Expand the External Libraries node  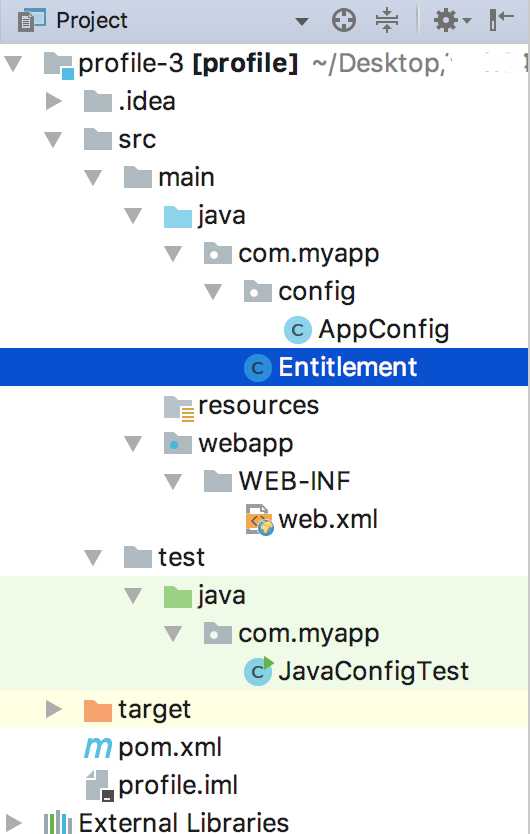[x=14, y=822]
